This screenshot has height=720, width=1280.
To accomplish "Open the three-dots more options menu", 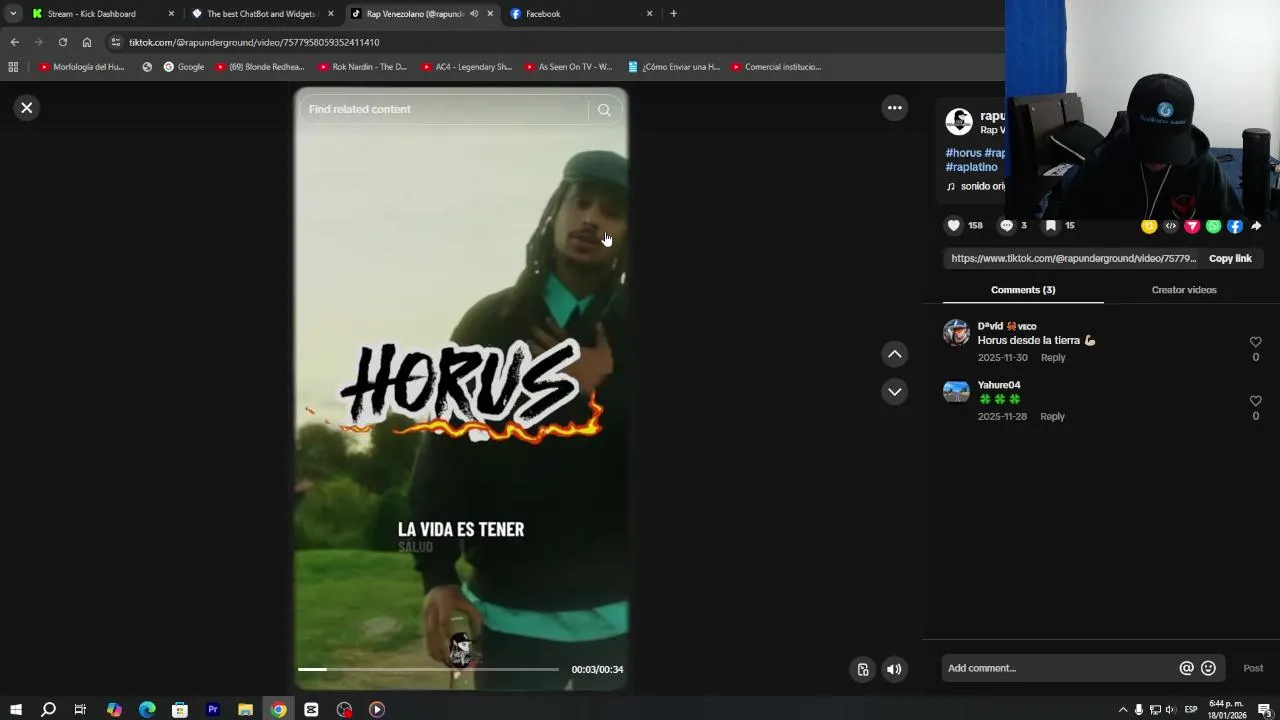I will click(x=895, y=108).
